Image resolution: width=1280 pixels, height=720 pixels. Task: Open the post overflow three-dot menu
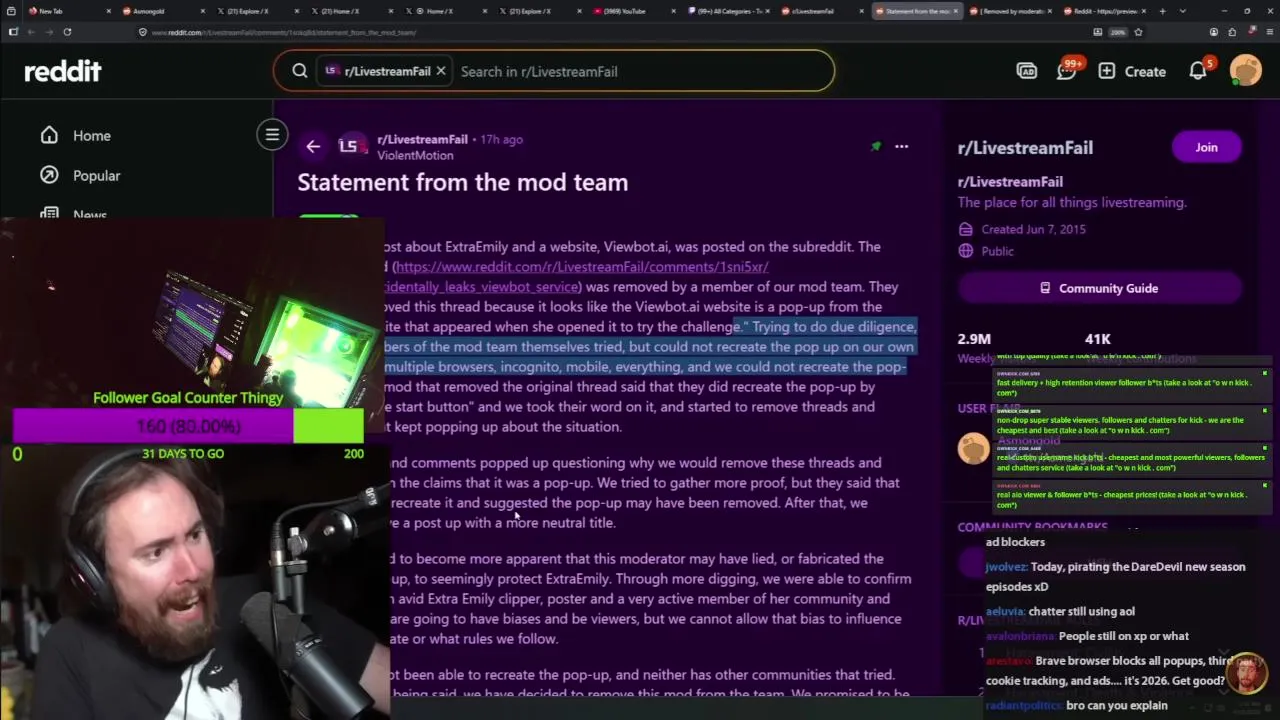(x=901, y=147)
